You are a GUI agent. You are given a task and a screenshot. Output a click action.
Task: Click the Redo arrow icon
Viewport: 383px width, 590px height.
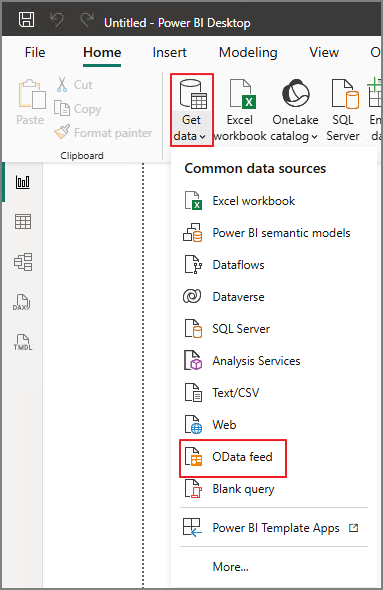coord(87,20)
